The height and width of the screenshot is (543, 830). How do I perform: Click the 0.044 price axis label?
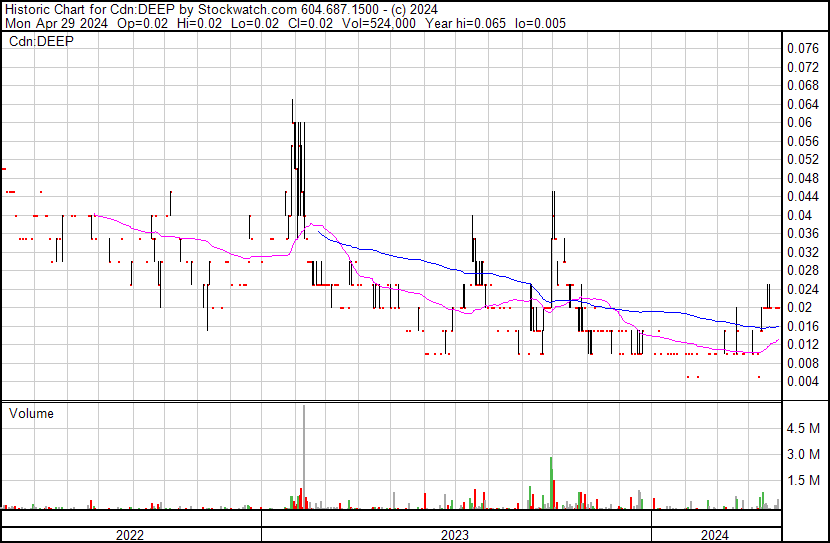click(x=803, y=196)
